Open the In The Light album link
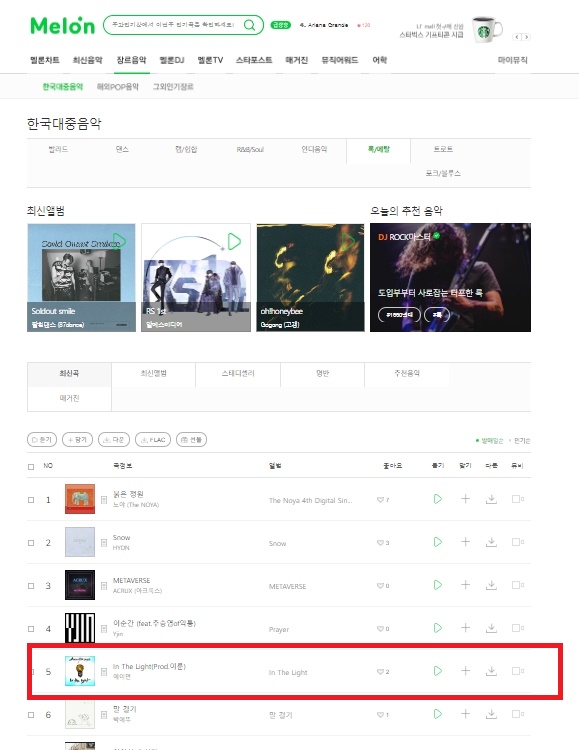 point(288,673)
